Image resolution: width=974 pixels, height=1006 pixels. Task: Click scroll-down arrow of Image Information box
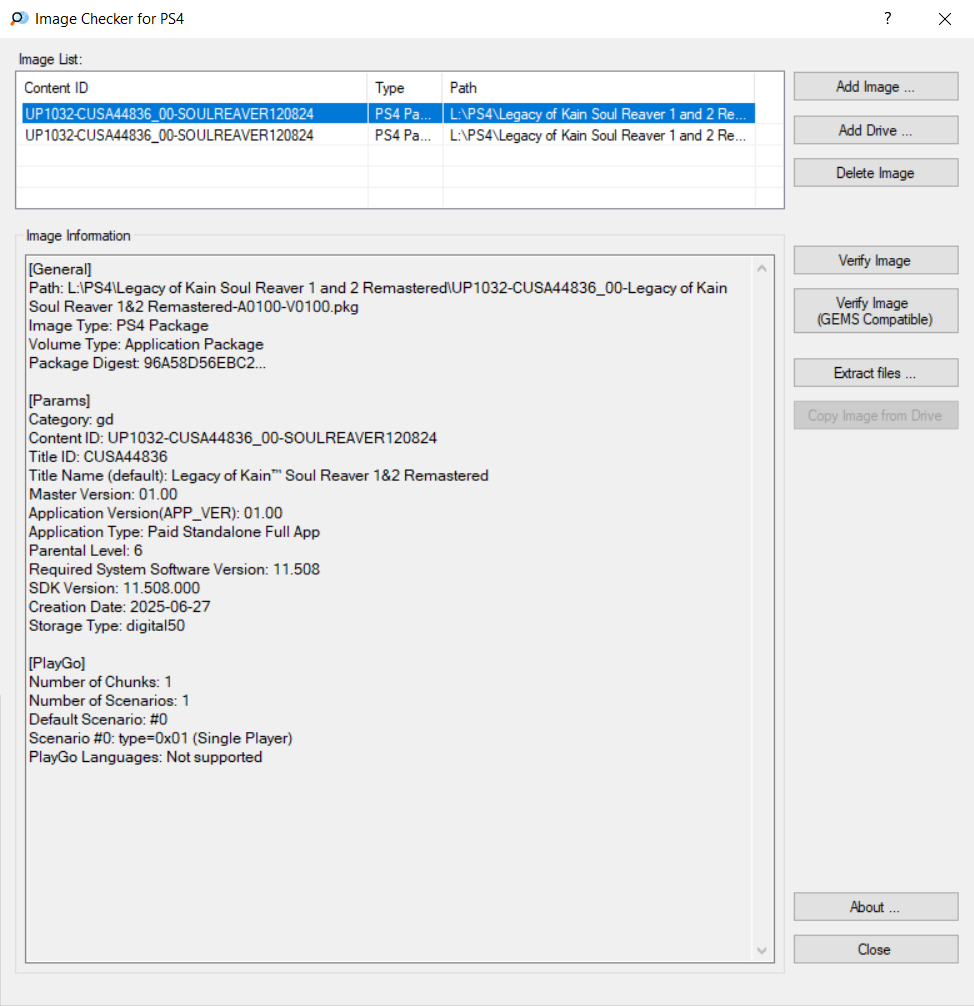(x=762, y=950)
